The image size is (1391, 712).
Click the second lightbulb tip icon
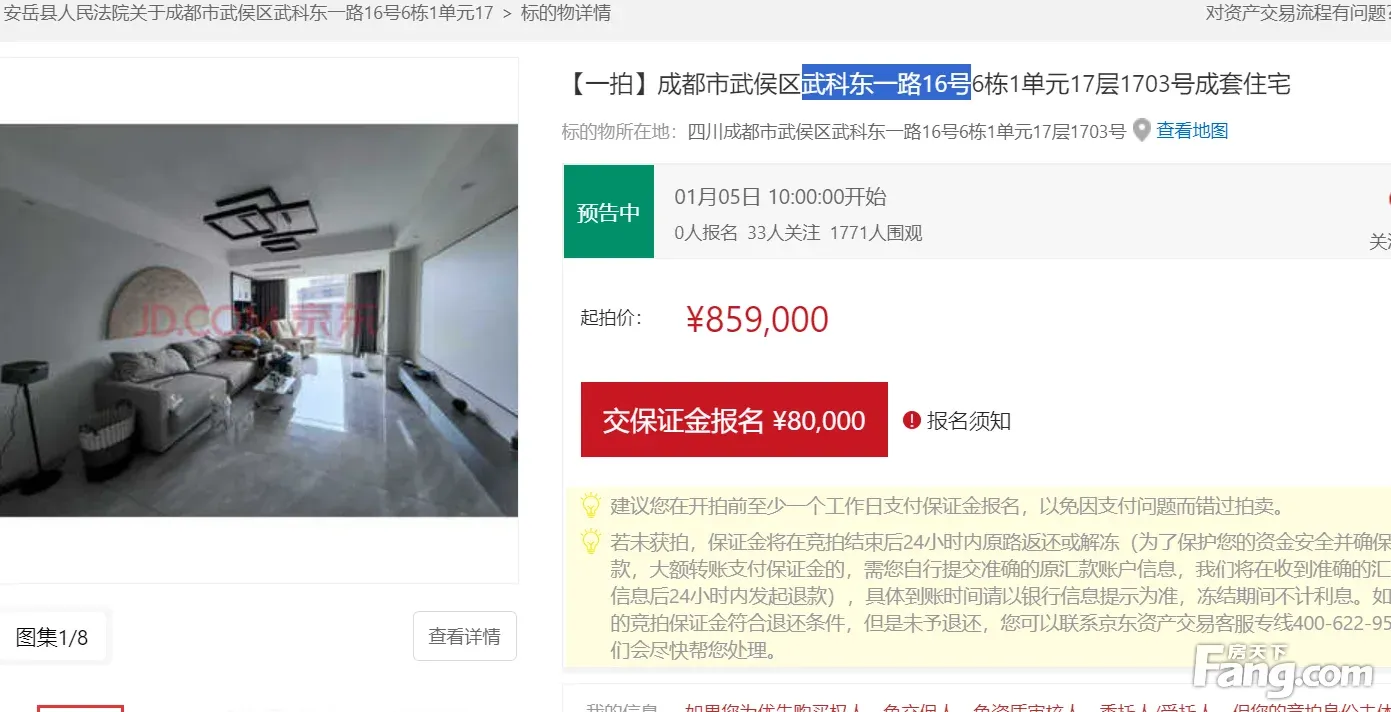tap(591, 542)
